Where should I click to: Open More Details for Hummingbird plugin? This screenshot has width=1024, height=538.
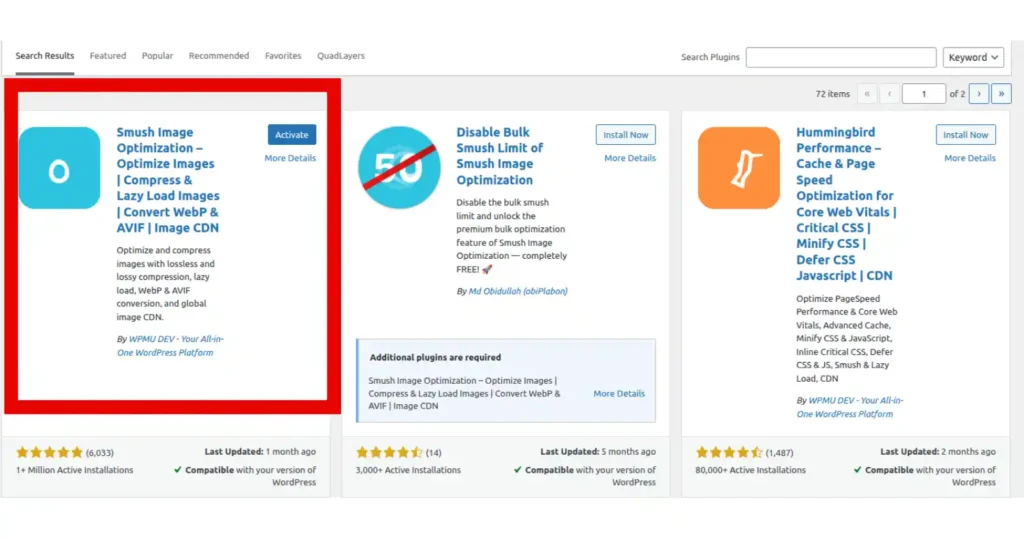click(970, 158)
